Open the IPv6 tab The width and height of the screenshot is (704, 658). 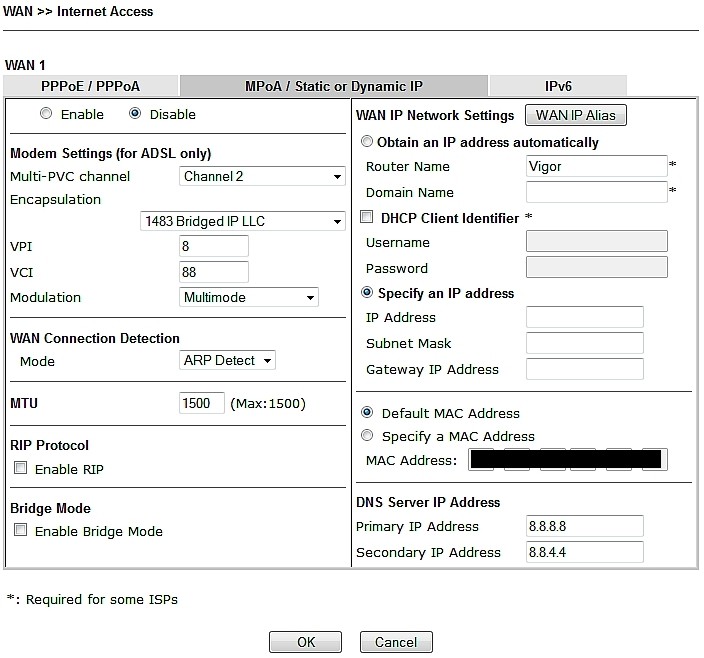(x=558, y=86)
